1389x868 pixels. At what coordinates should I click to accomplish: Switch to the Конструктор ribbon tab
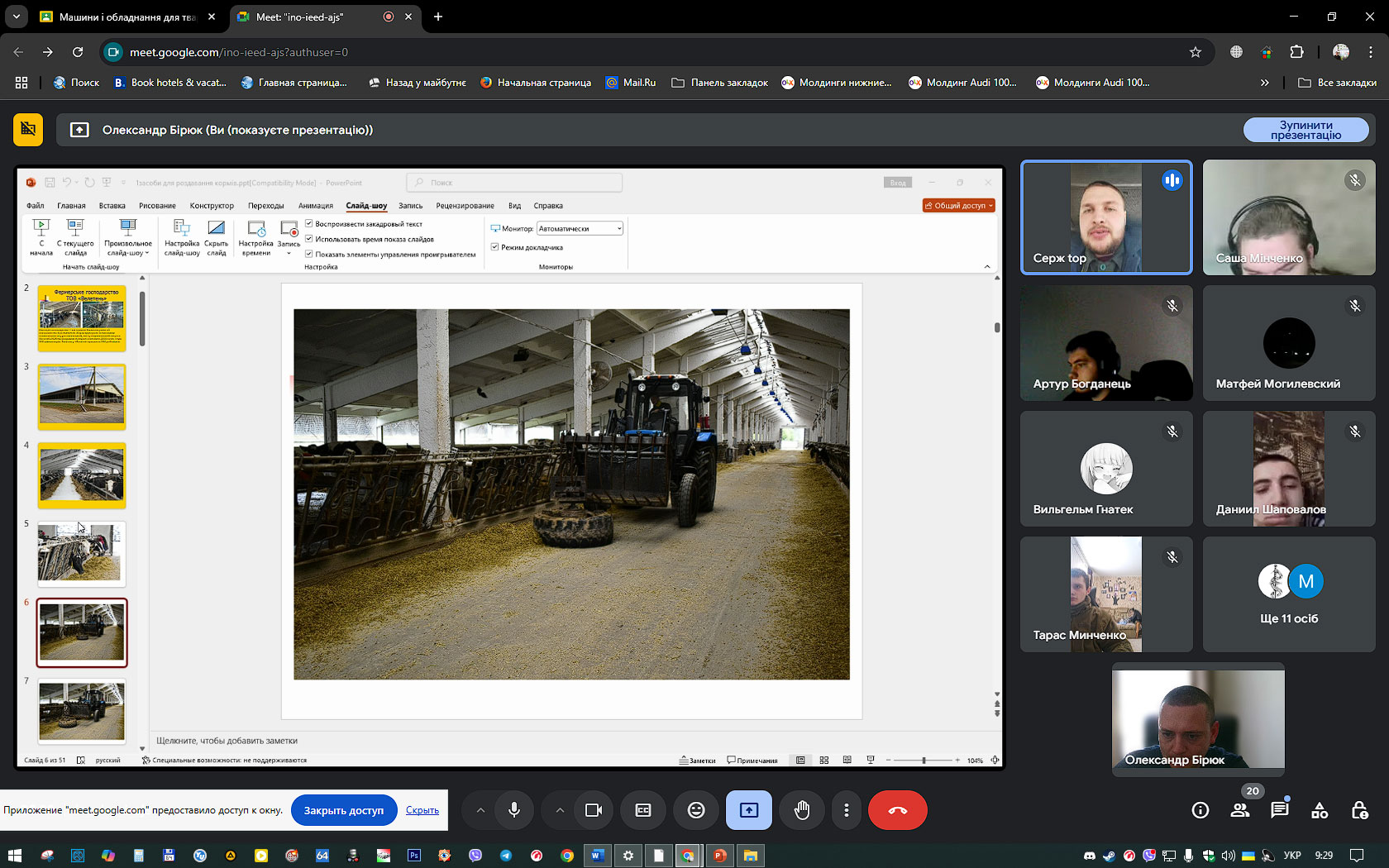[x=212, y=206]
